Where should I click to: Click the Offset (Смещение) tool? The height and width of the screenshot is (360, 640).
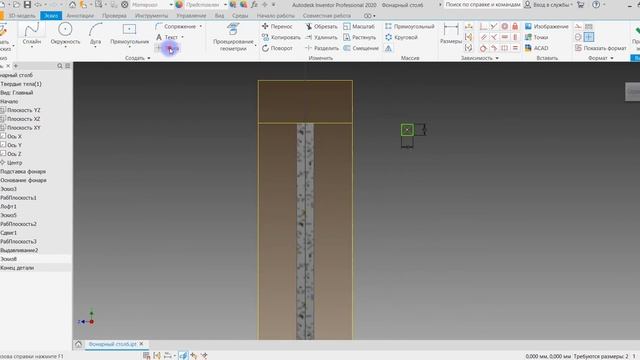coord(361,48)
